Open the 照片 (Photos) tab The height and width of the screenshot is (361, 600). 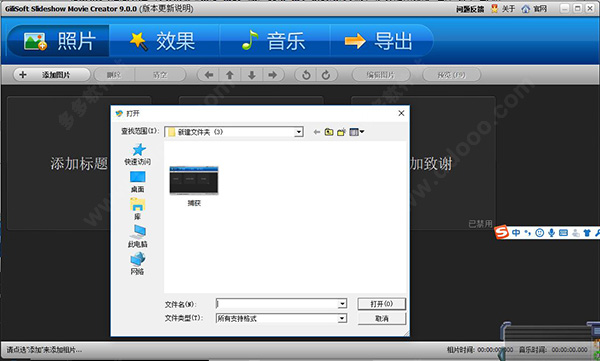[59, 41]
